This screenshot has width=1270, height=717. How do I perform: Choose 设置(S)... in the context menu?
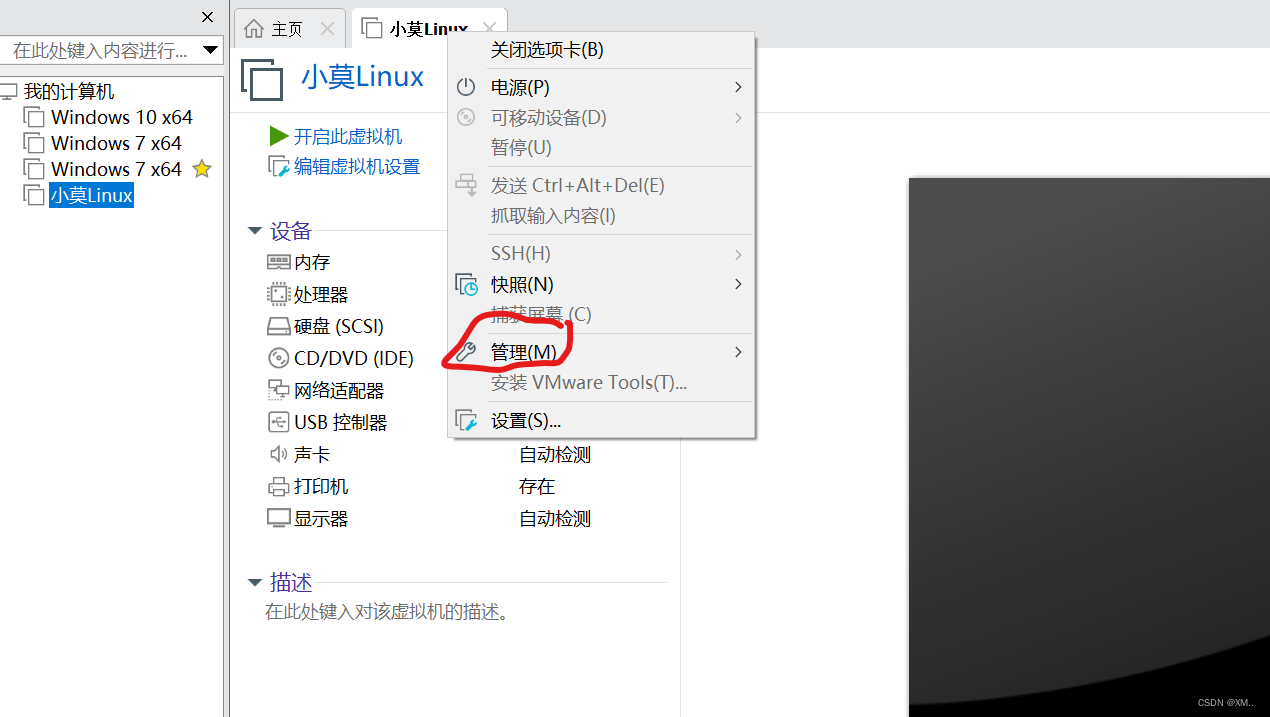[601, 421]
